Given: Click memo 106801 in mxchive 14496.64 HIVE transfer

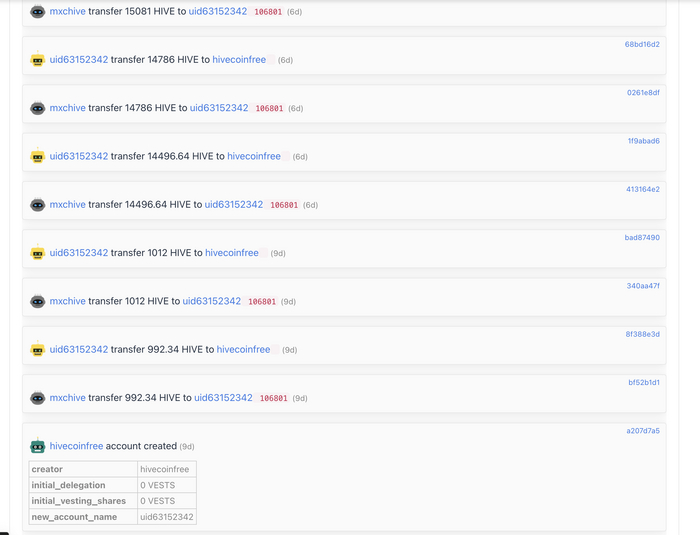Looking at the screenshot, I should [284, 205].
